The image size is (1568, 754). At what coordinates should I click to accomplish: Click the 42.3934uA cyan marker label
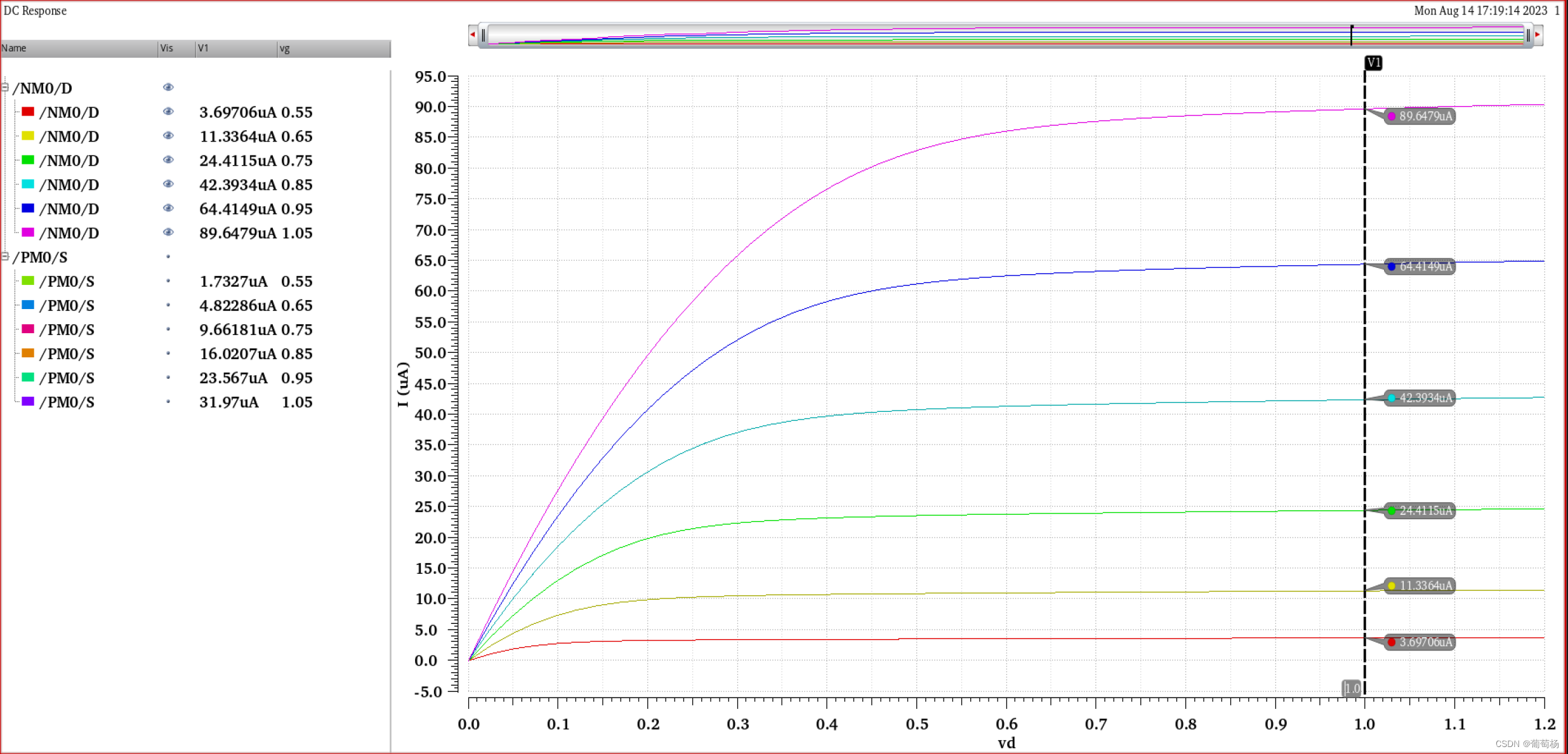point(1420,398)
